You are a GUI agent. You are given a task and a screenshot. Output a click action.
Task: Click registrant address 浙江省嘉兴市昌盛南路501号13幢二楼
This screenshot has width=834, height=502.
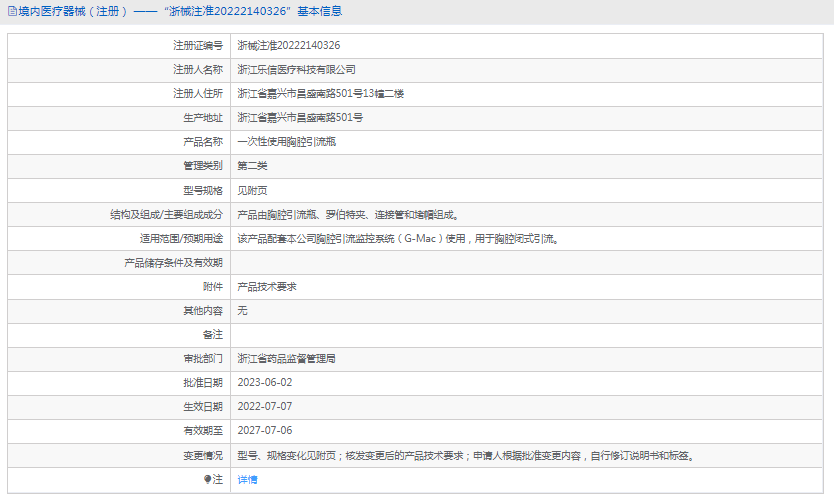point(321,94)
